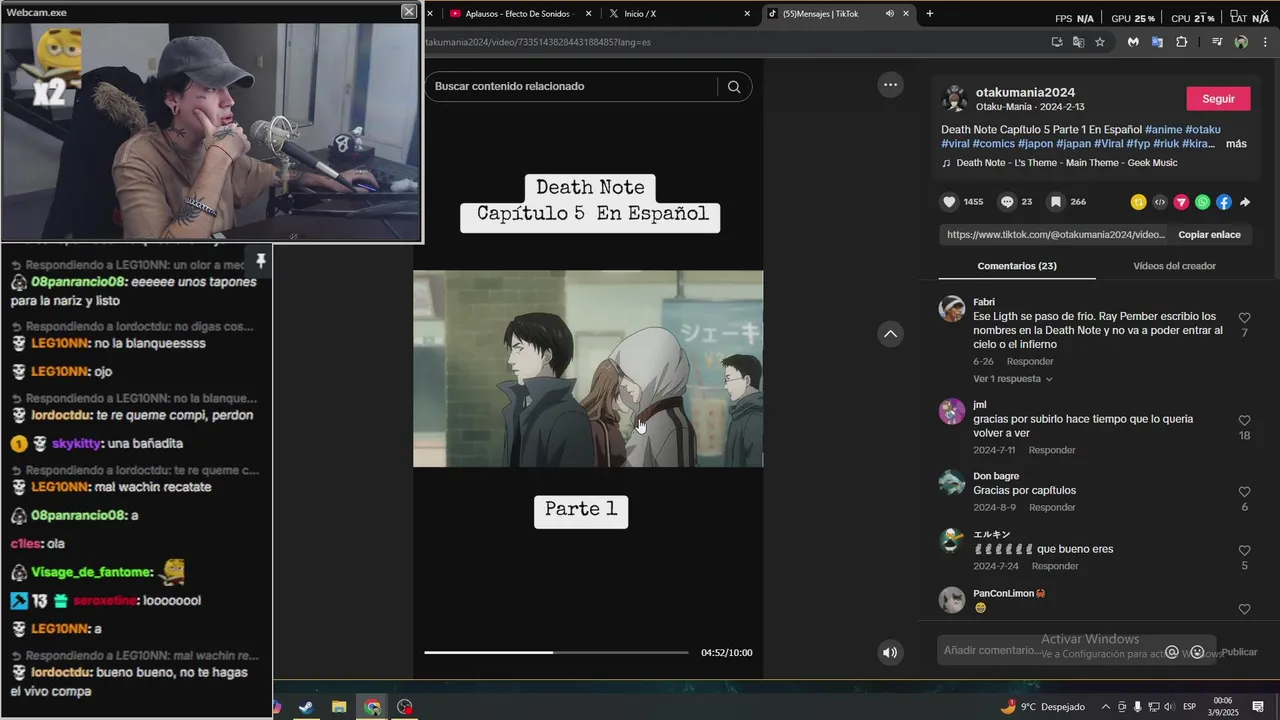Click the install app icon in address bar
Viewport: 1280px width, 720px height.
pos(1057,42)
